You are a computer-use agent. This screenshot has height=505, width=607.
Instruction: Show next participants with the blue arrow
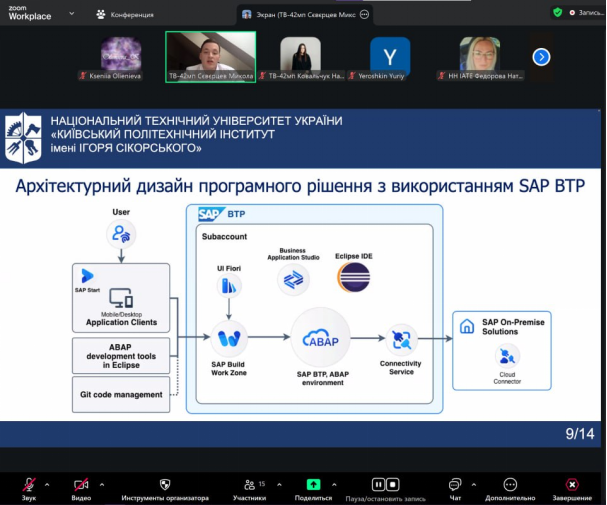click(x=541, y=57)
